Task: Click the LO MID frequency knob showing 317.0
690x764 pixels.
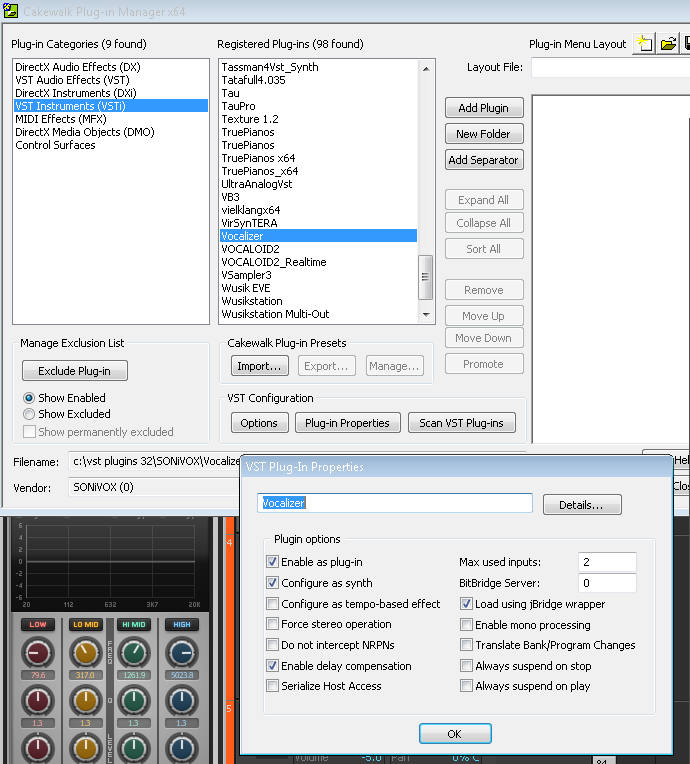Action: click(85, 653)
